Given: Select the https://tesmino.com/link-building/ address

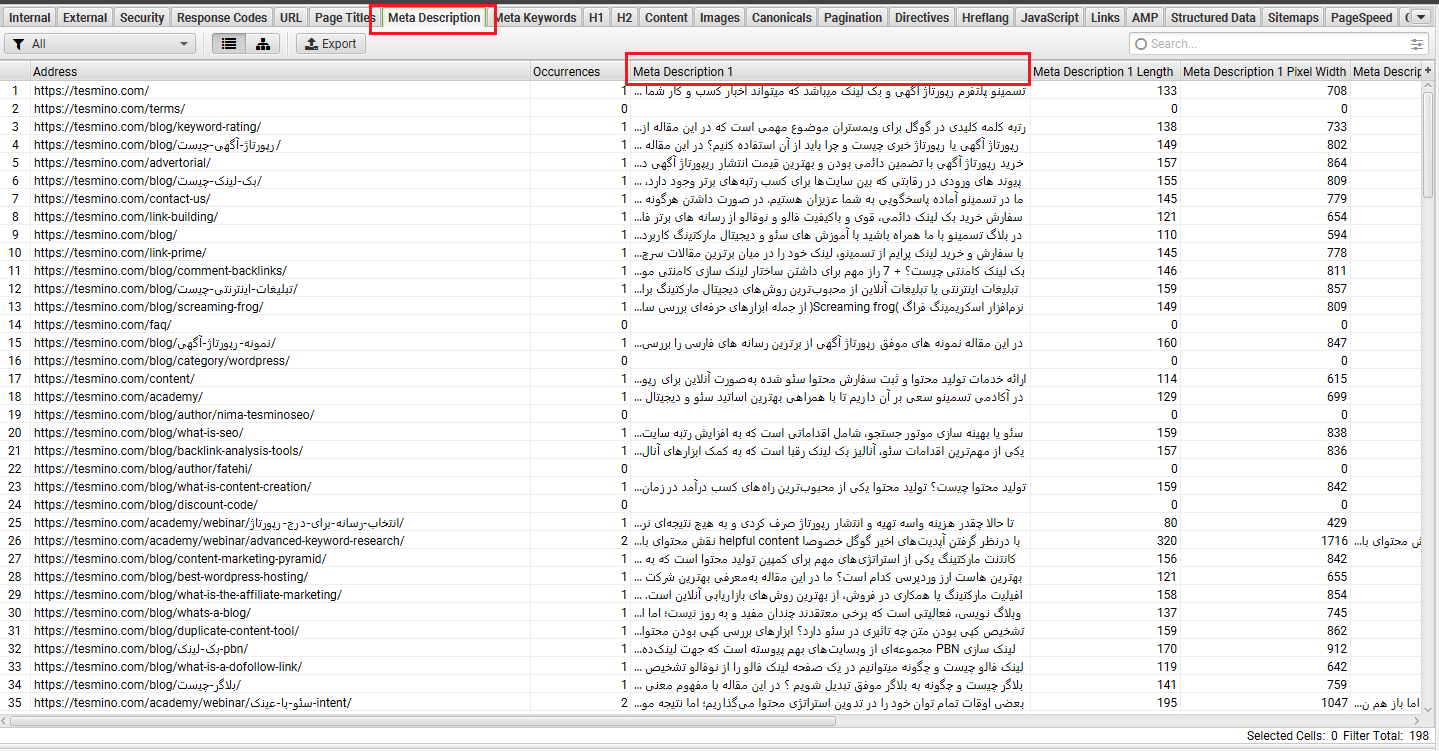Looking at the screenshot, I should click(125, 216).
